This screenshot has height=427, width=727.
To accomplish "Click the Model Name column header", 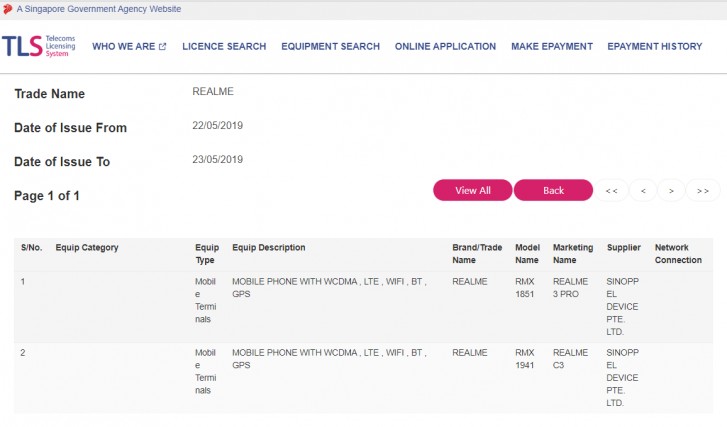I will click(527, 254).
